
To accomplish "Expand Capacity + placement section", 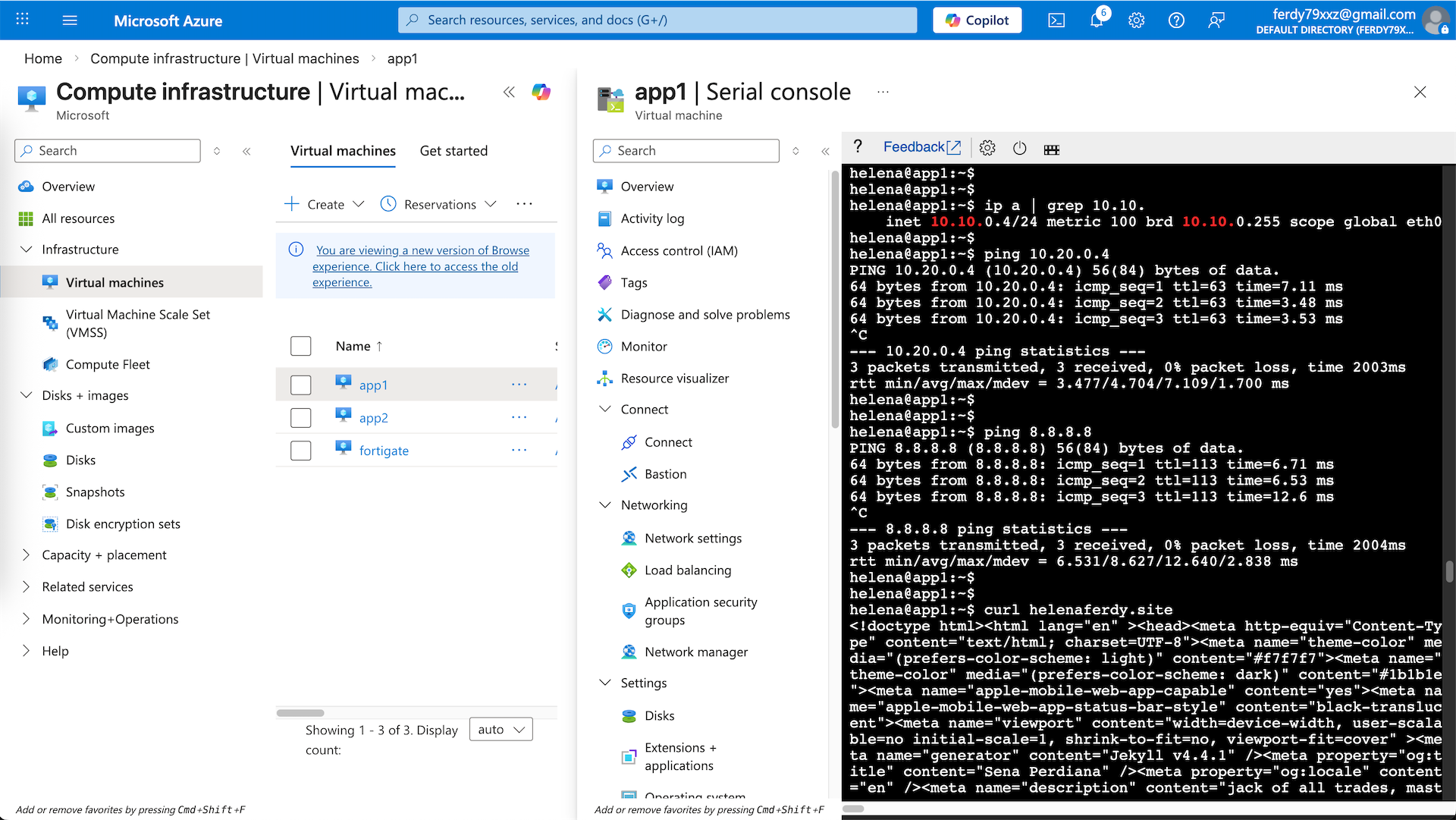I will [26, 555].
